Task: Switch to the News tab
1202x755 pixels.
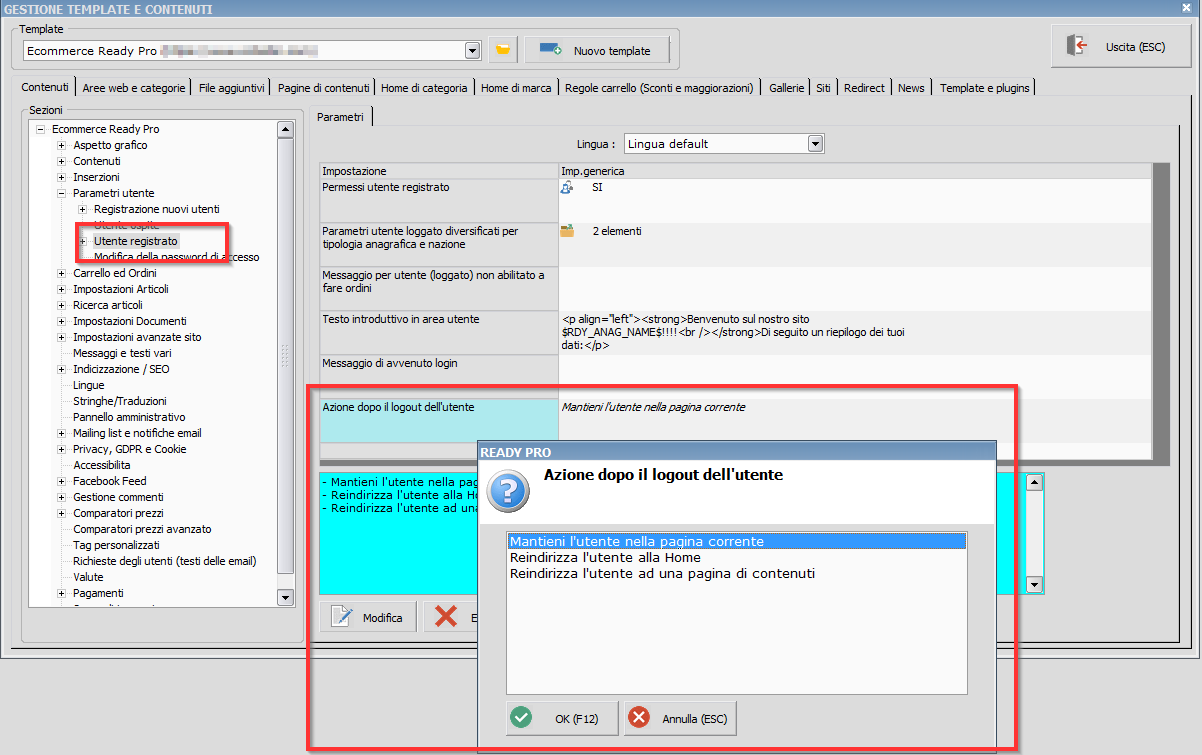Action: pos(911,88)
